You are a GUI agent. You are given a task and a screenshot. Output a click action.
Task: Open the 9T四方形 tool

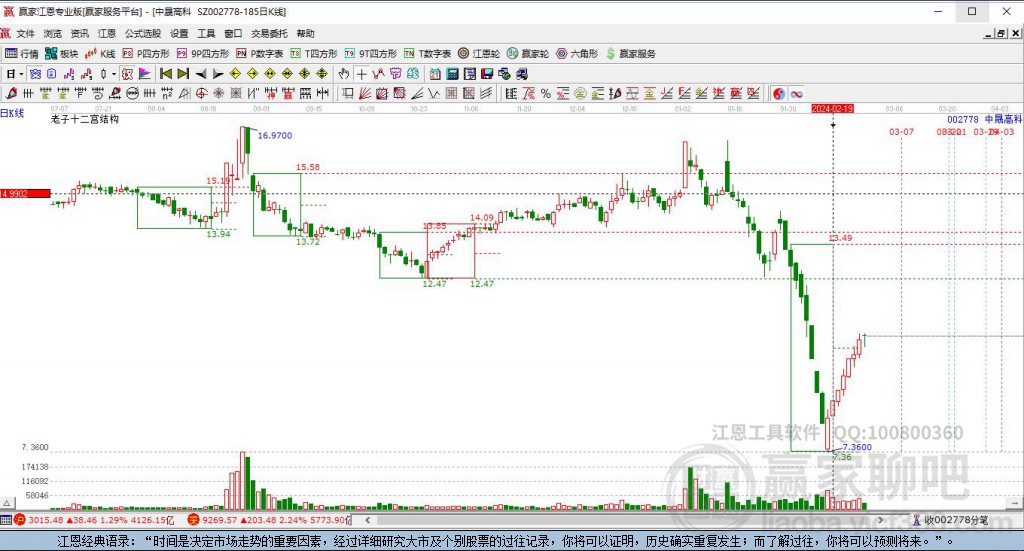point(370,54)
